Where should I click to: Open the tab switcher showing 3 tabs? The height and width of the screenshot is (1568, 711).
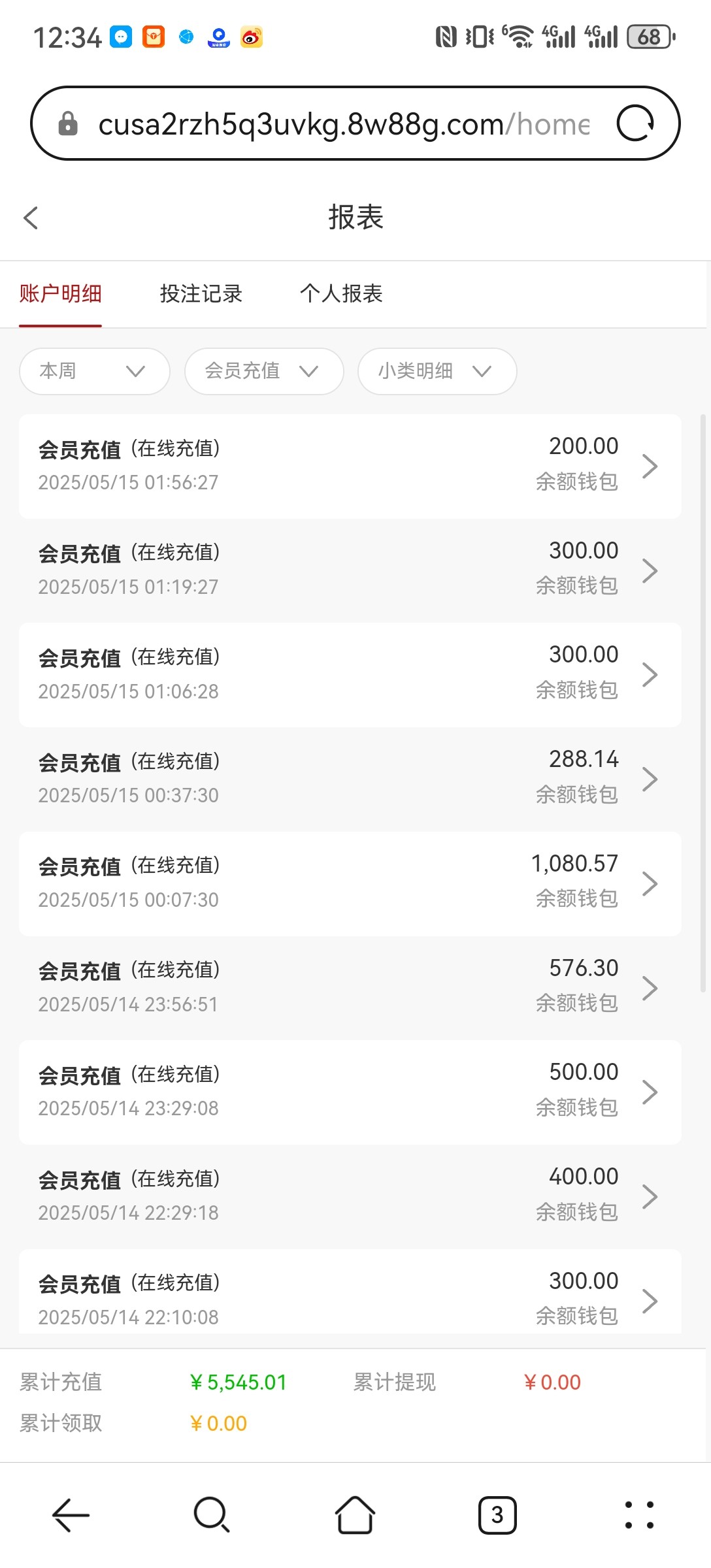coord(497,1514)
